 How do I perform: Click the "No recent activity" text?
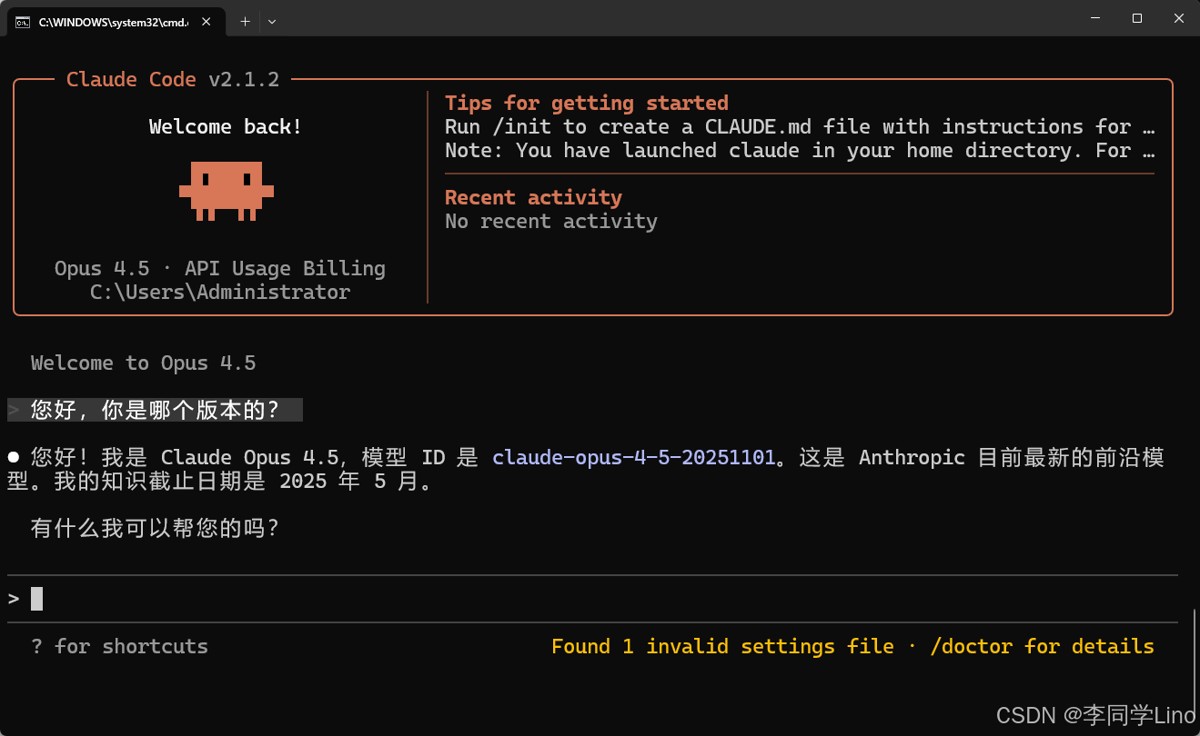(x=551, y=222)
